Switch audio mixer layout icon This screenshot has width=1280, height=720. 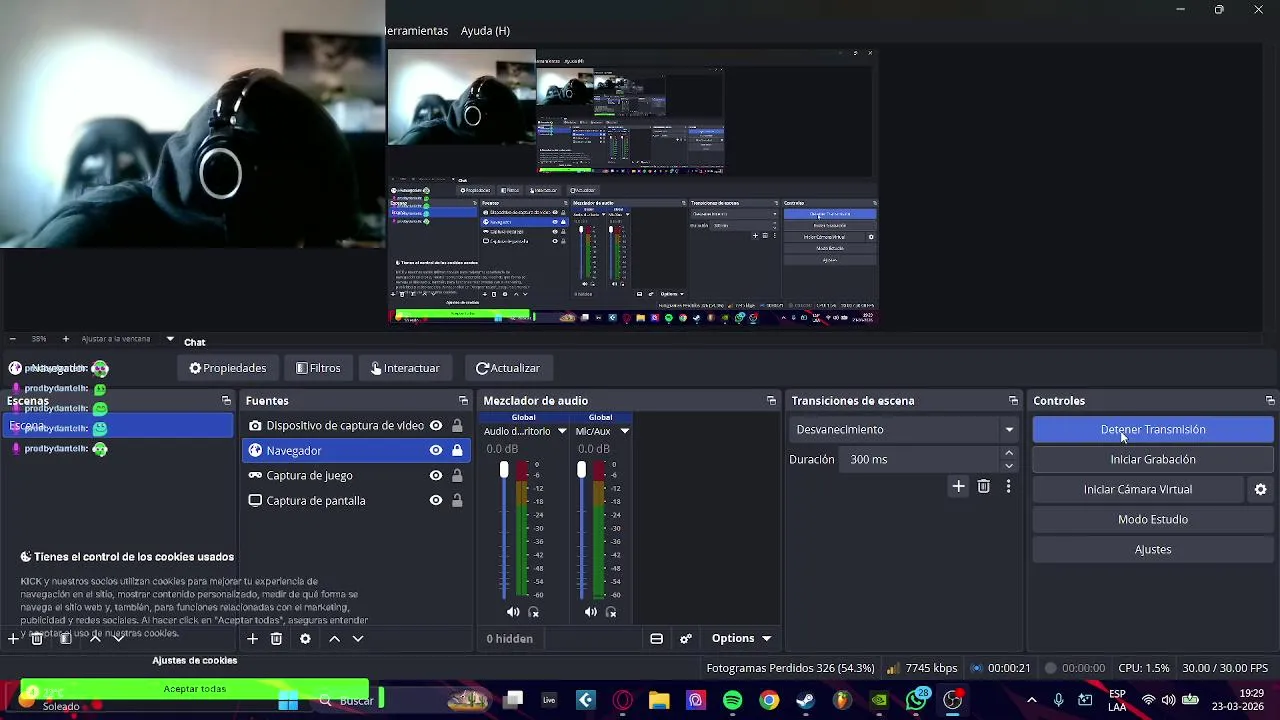point(656,638)
